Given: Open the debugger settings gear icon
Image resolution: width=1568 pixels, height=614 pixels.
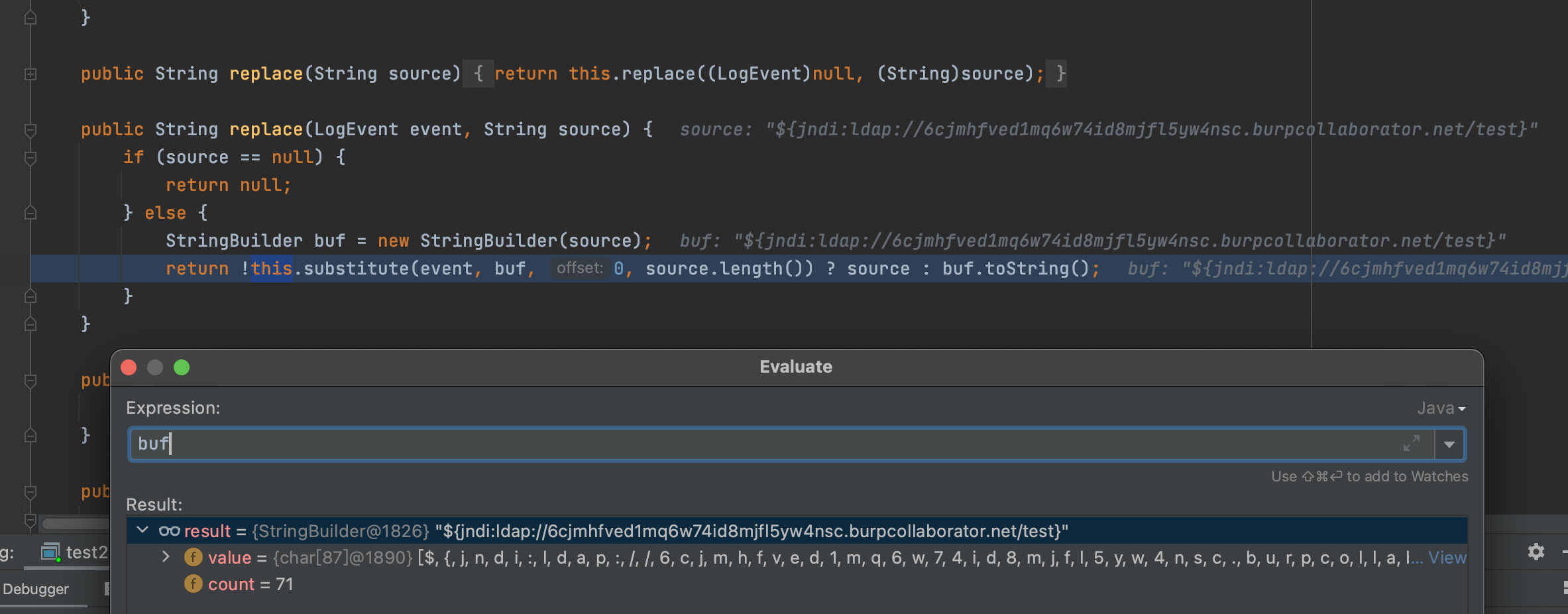Looking at the screenshot, I should pos(1536,552).
